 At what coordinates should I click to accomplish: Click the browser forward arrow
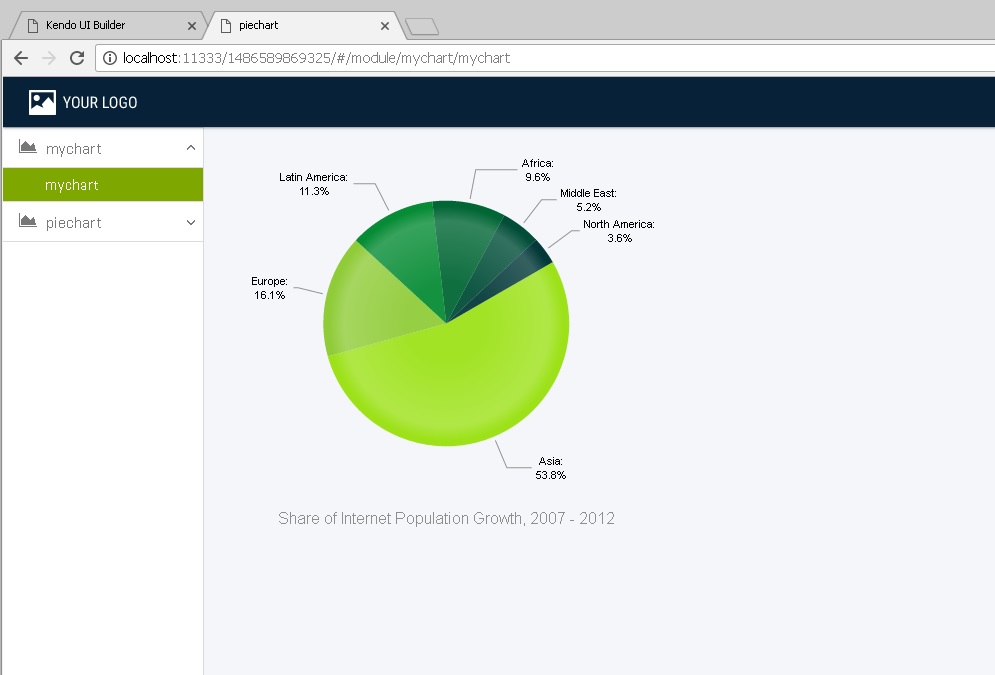point(49,58)
